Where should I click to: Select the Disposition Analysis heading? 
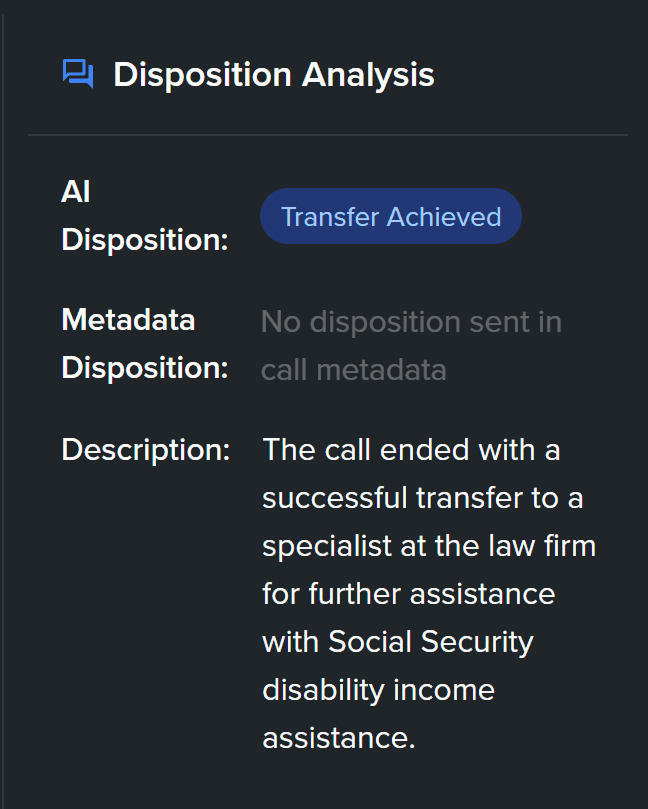(x=274, y=75)
